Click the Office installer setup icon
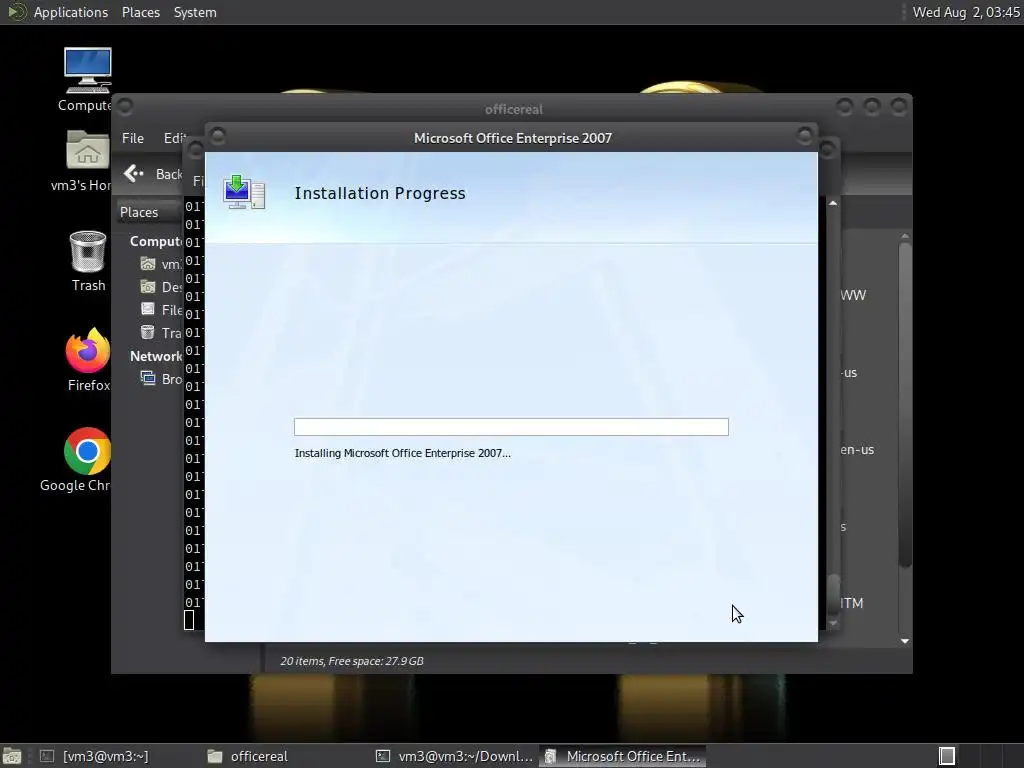 (244, 192)
